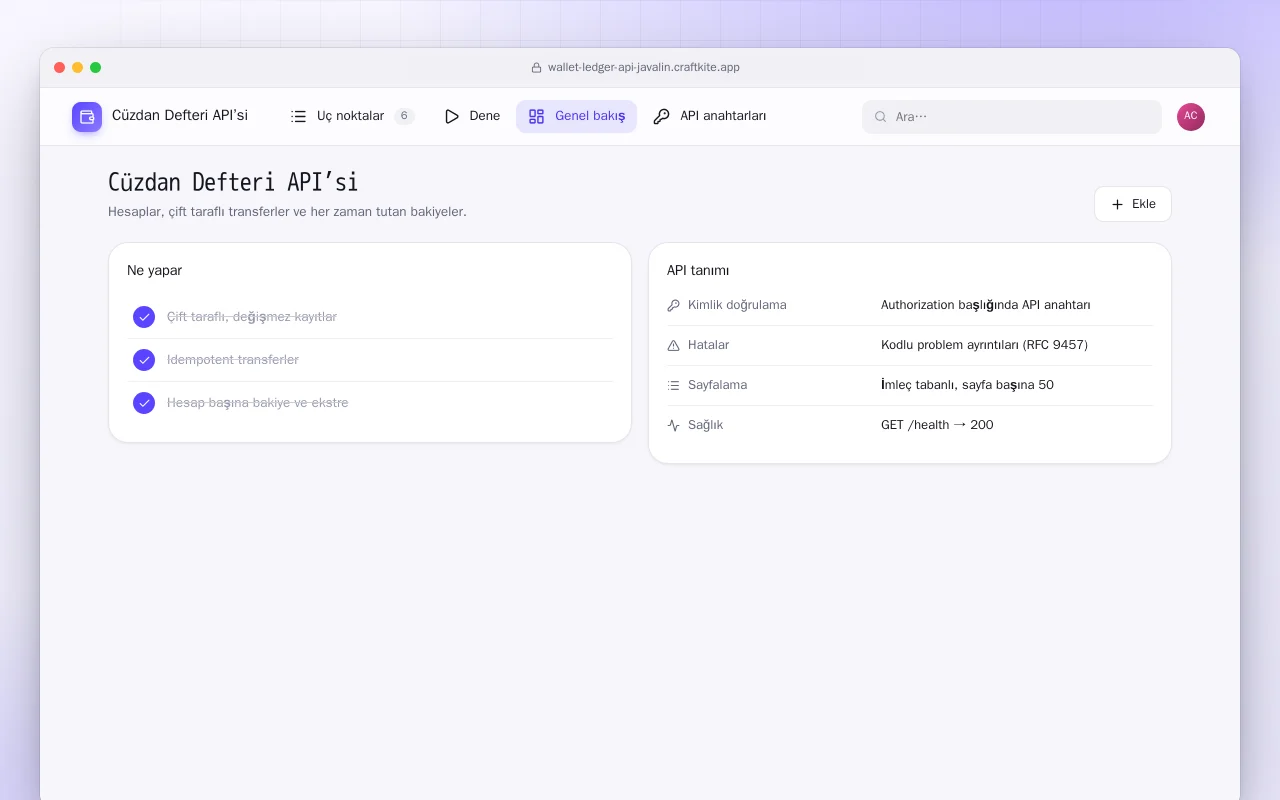
Task: Click the subtitle starting with 'Hesaplar, çift taraflı'
Action: coord(287,212)
